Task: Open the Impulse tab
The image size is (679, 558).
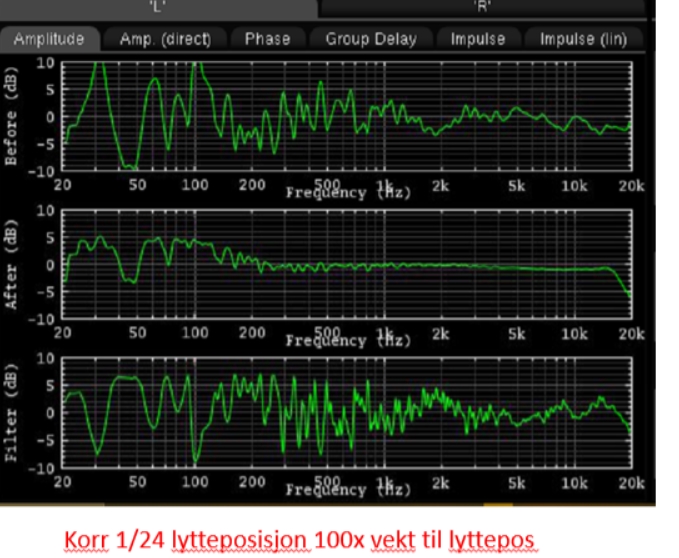Action: [478, 39]
